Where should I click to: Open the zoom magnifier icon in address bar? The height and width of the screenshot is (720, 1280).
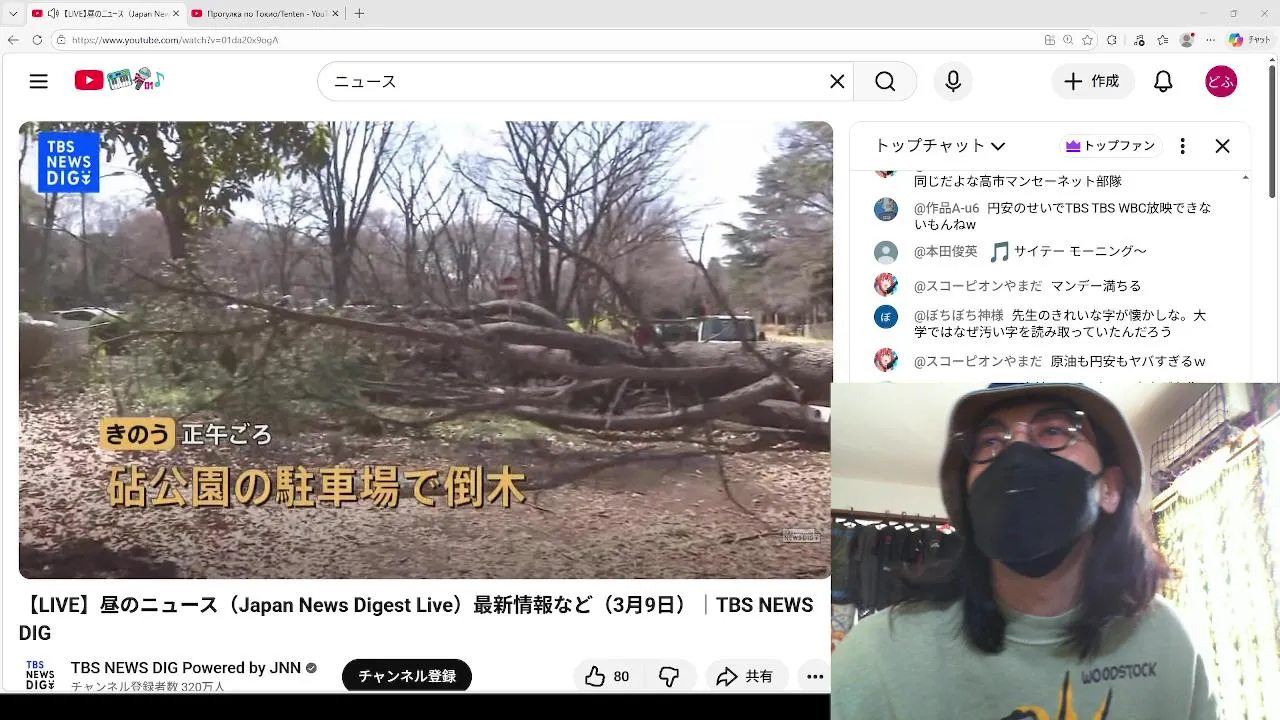point(1068,40)
